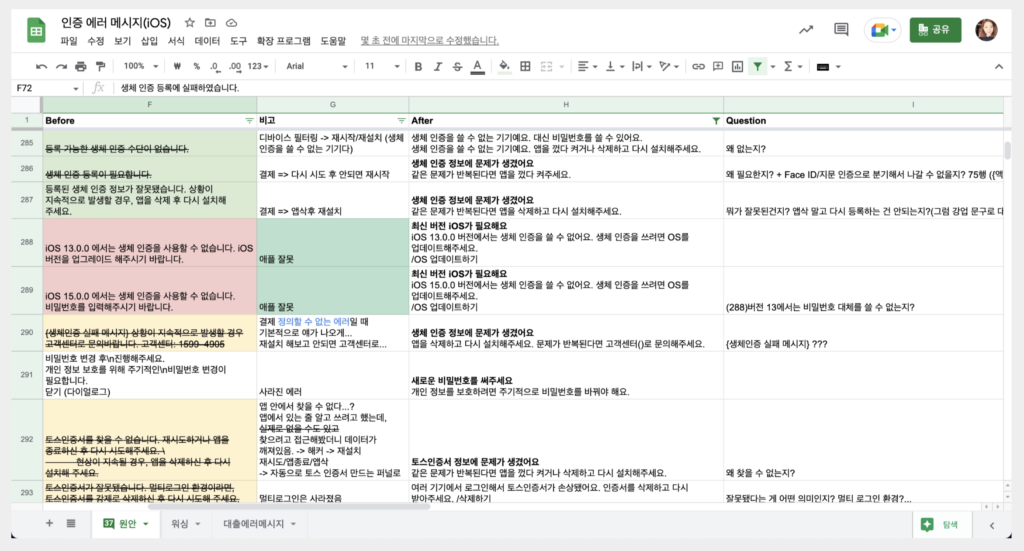Open the font size 11 dropdown
This screenshot has width=1024, height=551.
pyautogui.click(x=381, y=66)
